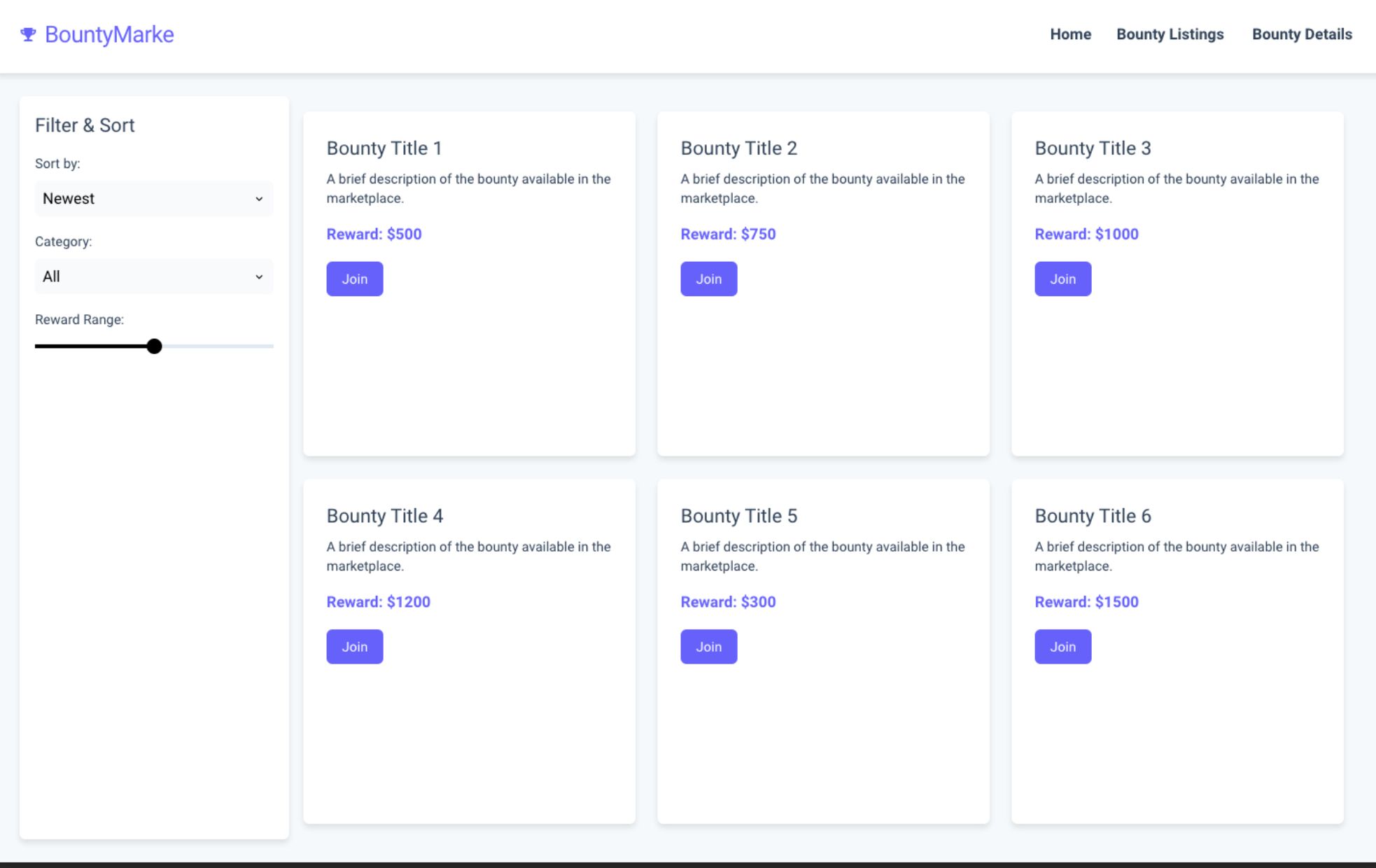Screen dimensions: 1376x868
Task: Join Bounty Title 4
Action: [x=355, y=647]
